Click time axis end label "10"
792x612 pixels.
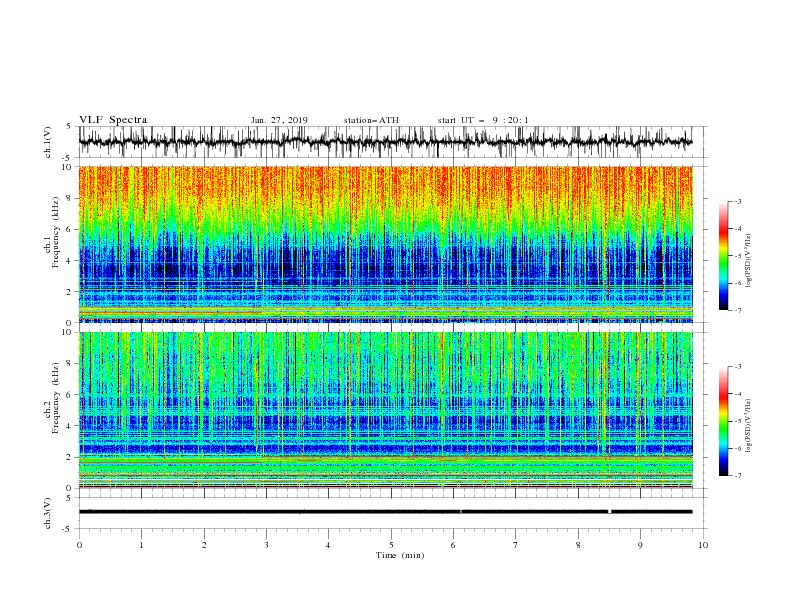point(703,545)
